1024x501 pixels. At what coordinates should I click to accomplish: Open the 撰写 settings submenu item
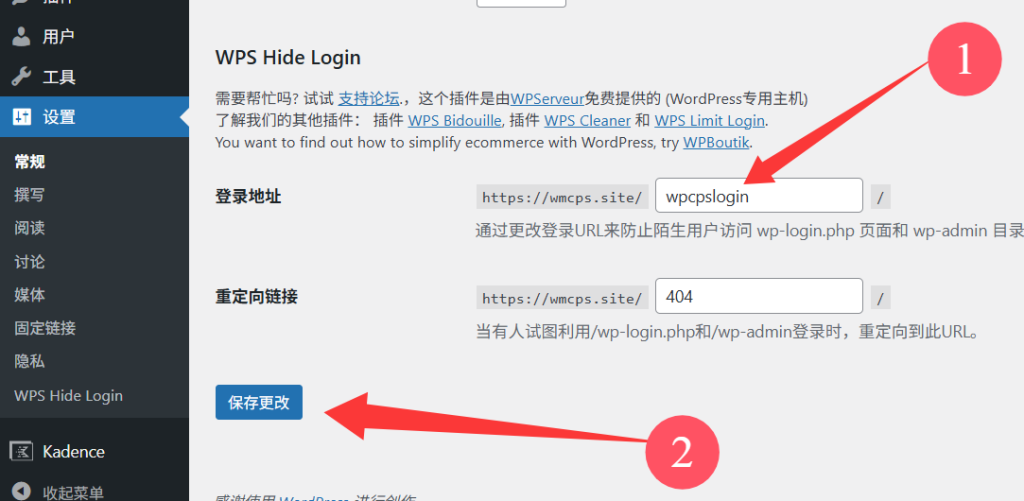(30, 195)
